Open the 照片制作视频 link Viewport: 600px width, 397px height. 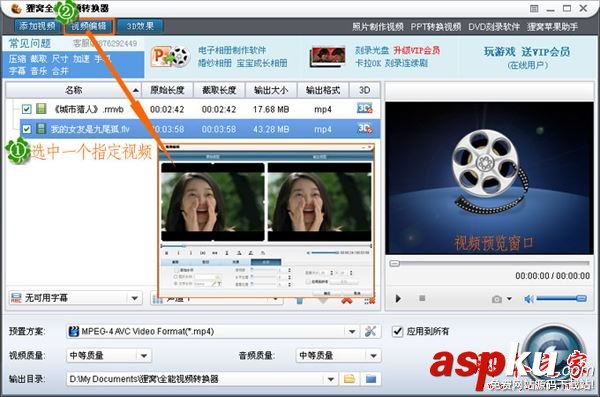coord(378,27)
